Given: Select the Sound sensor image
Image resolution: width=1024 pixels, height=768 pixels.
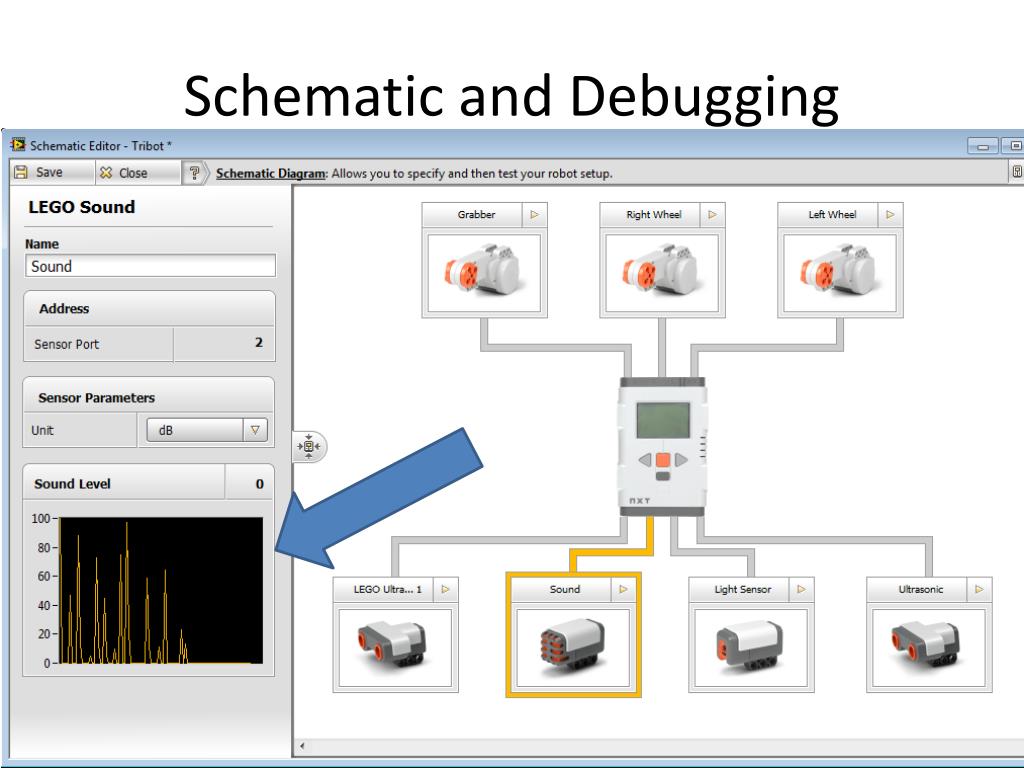Looking at the screenshot, I should 573,648.
